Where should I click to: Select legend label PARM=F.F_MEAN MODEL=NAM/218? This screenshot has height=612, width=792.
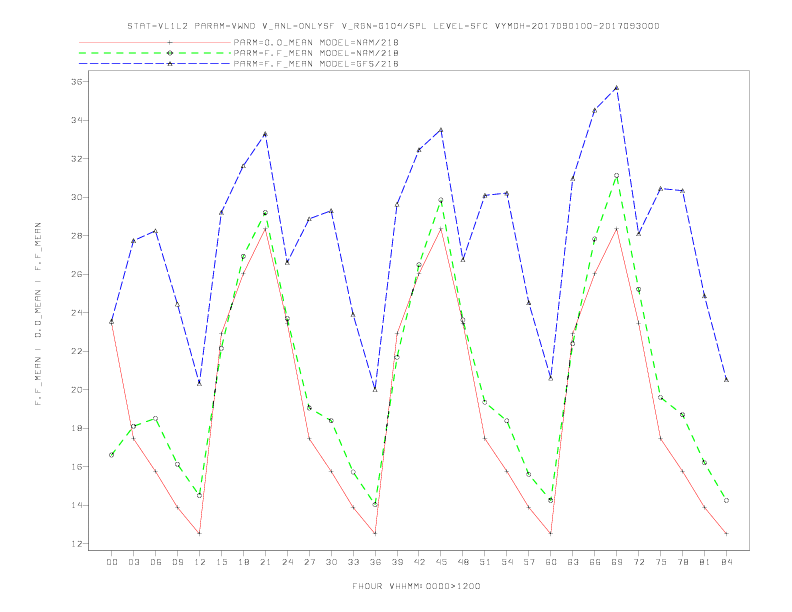click(316, 53)
